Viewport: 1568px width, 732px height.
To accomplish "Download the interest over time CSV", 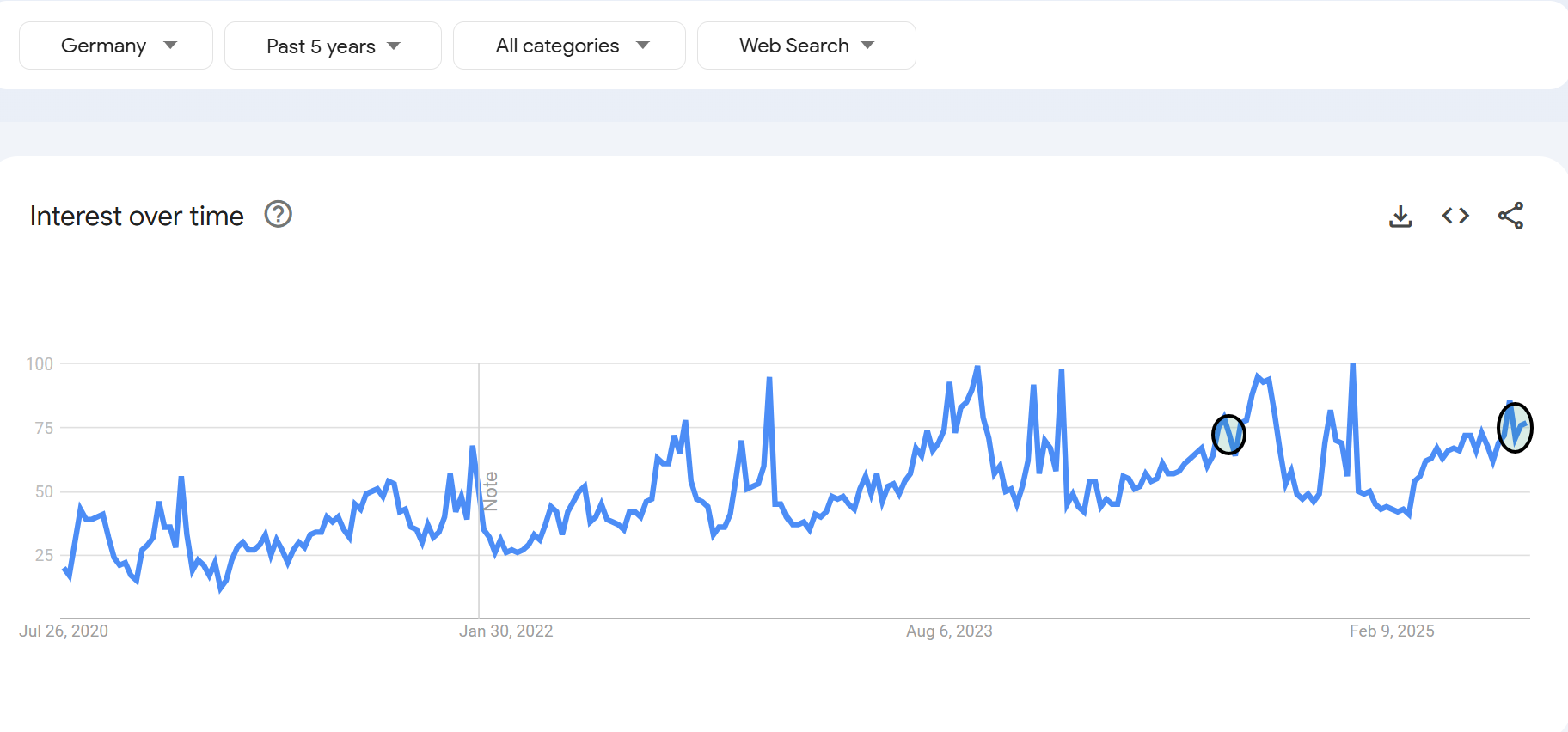I will pyautogui.click(x=1400, y=216).
